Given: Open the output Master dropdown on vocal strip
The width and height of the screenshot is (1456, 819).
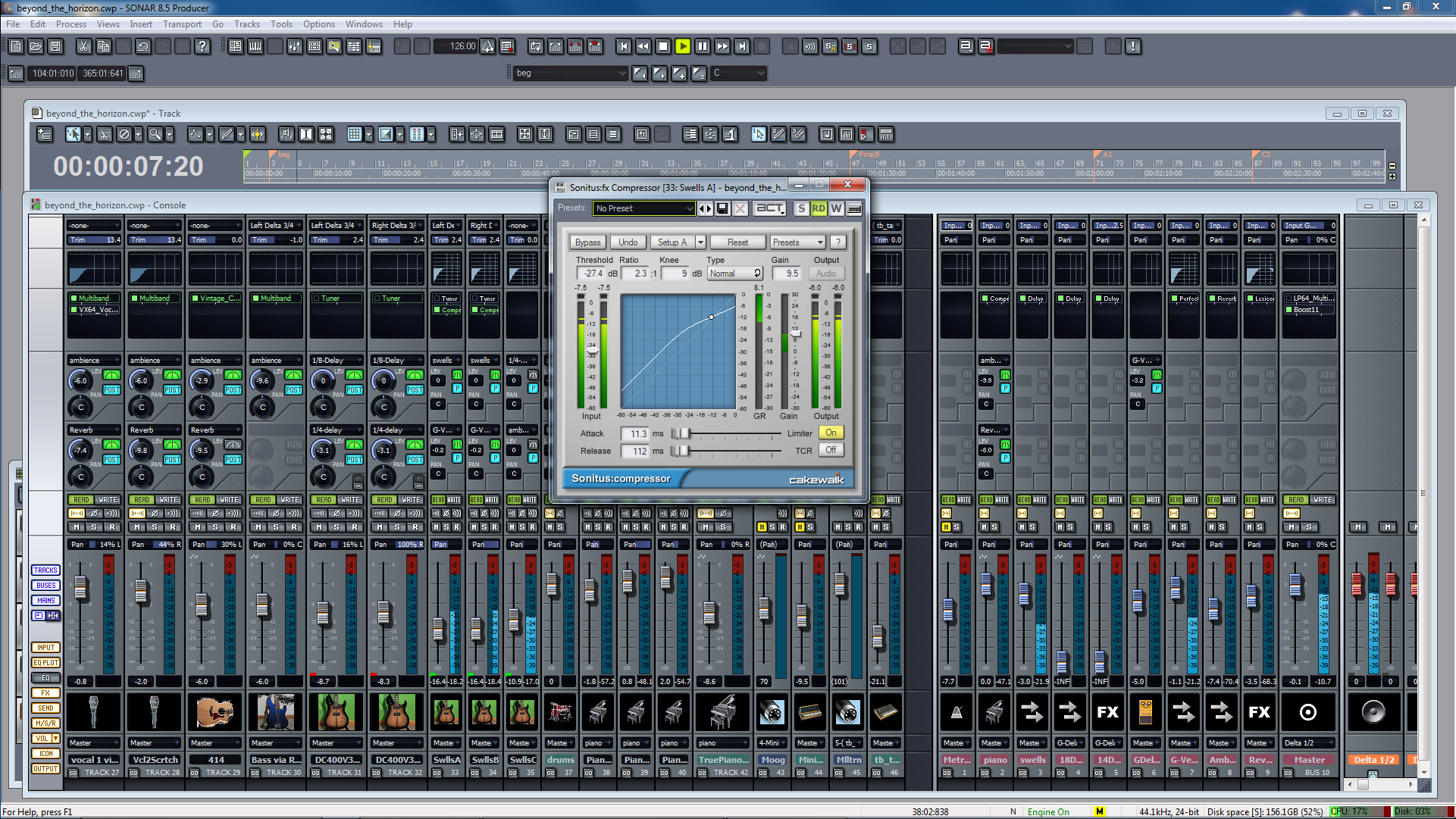Looking at the screenshot, I should coord(94,743).
